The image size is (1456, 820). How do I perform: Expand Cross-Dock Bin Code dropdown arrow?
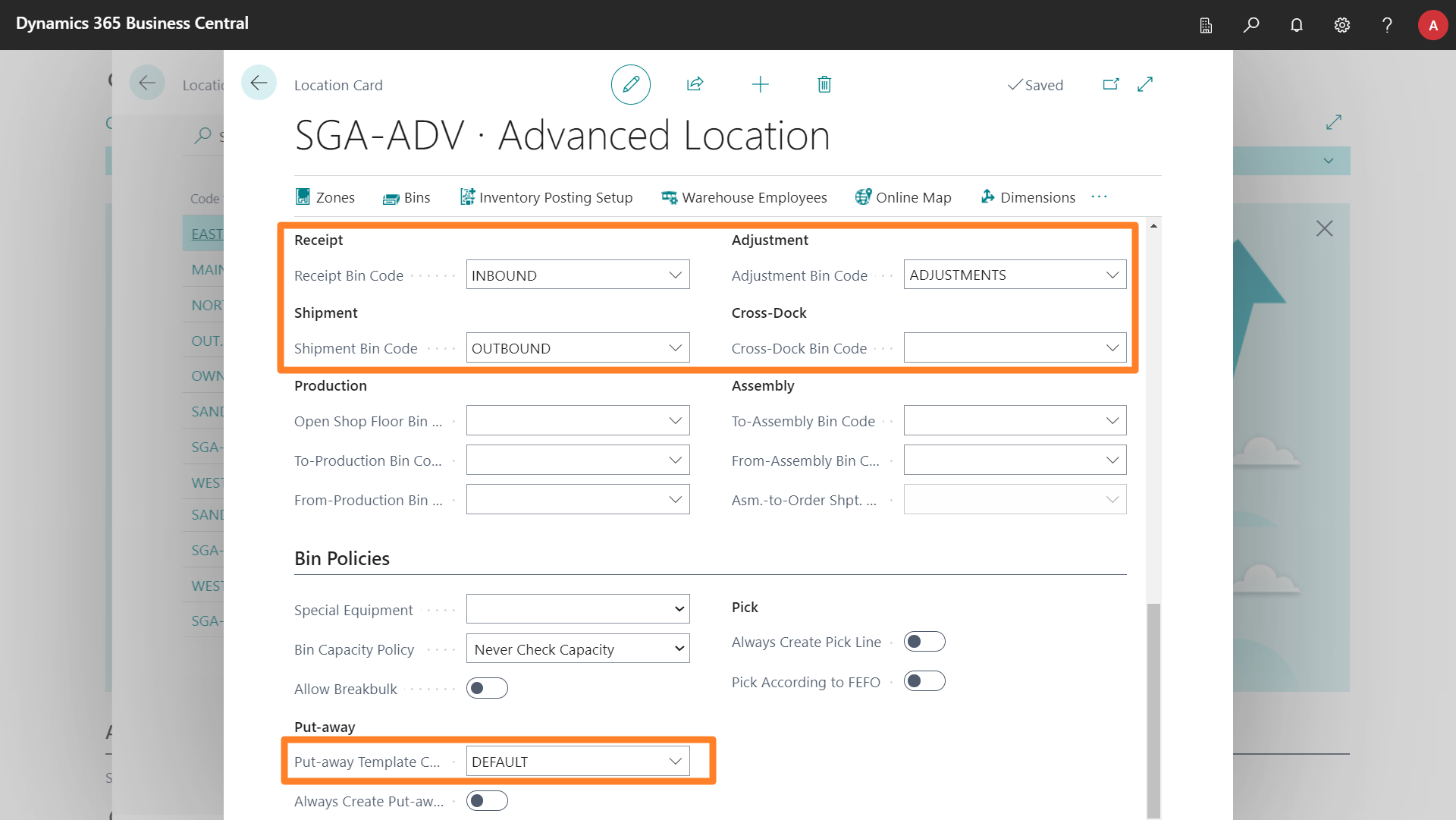pos(1112,348)
